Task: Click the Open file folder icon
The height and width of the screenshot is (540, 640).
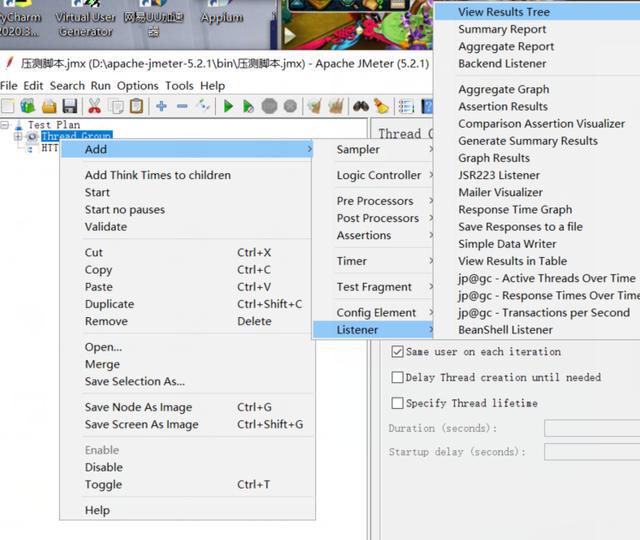Action: tap(49, 106)
